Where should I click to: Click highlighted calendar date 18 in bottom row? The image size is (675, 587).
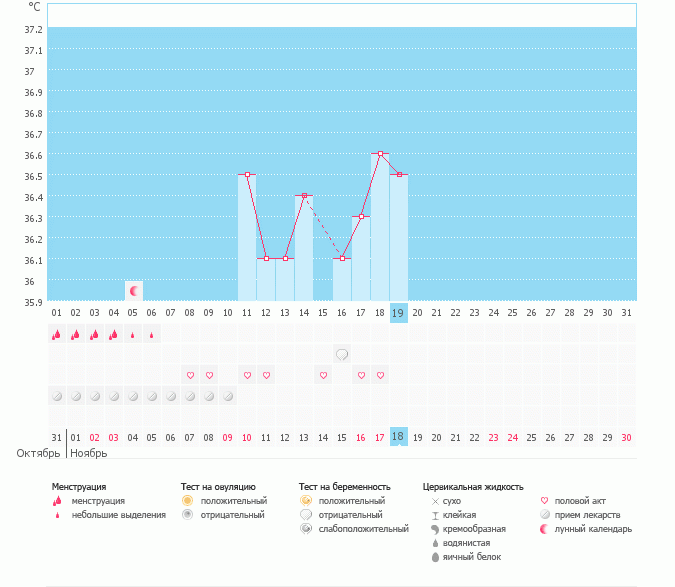coord(399,437)
